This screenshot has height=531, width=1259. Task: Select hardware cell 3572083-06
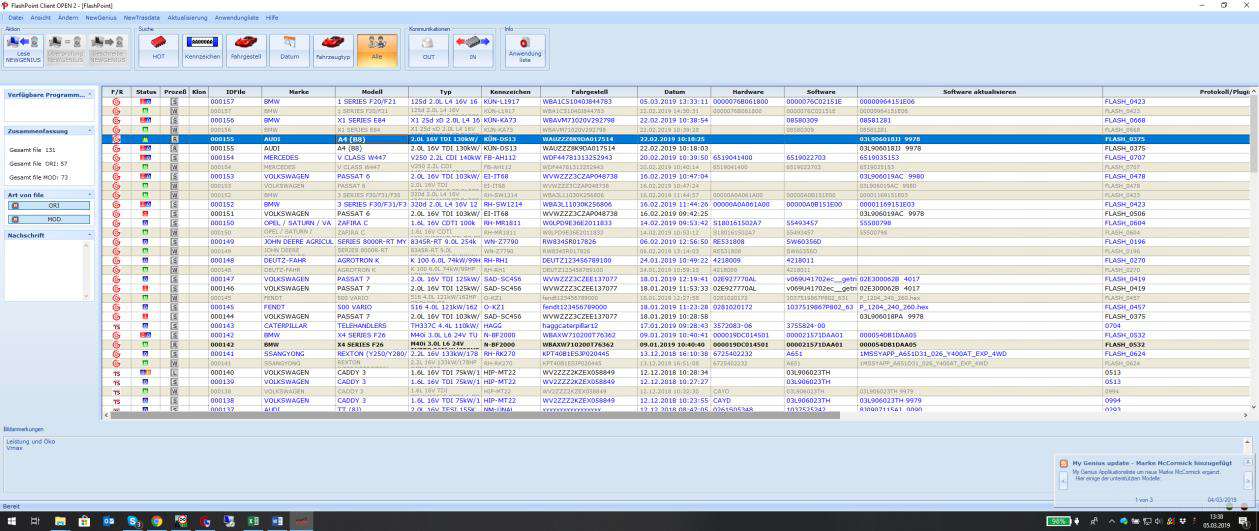coord(747,325)
